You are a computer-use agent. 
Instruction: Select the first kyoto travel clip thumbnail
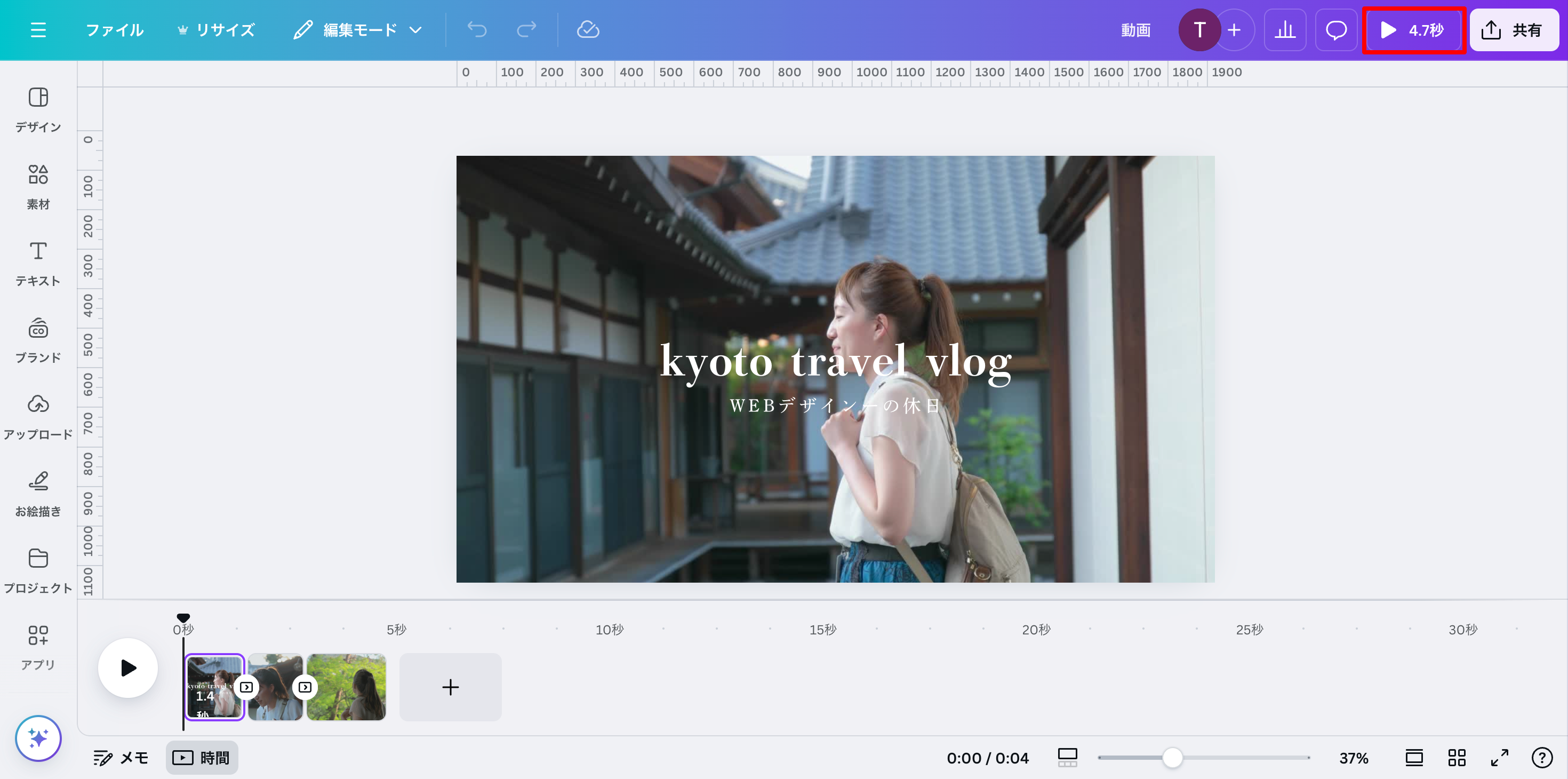pos(214,687)
